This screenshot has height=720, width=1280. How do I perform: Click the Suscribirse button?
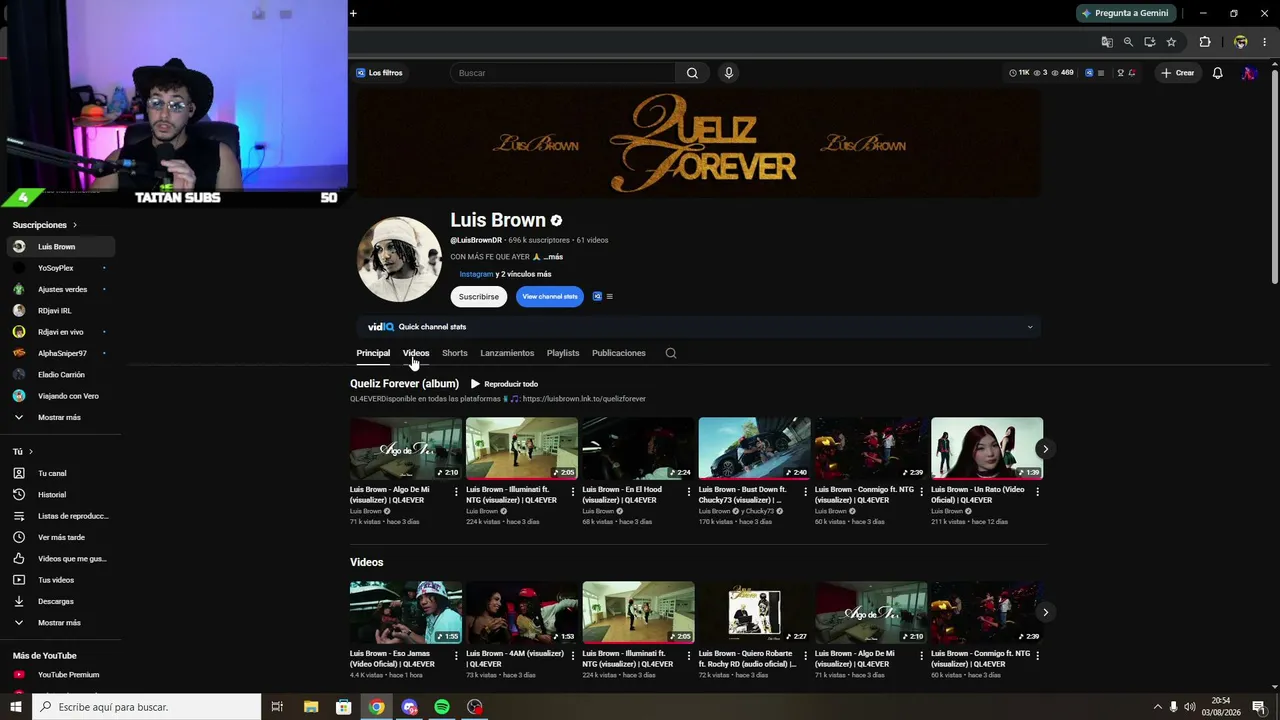click(x=479, y=296)
